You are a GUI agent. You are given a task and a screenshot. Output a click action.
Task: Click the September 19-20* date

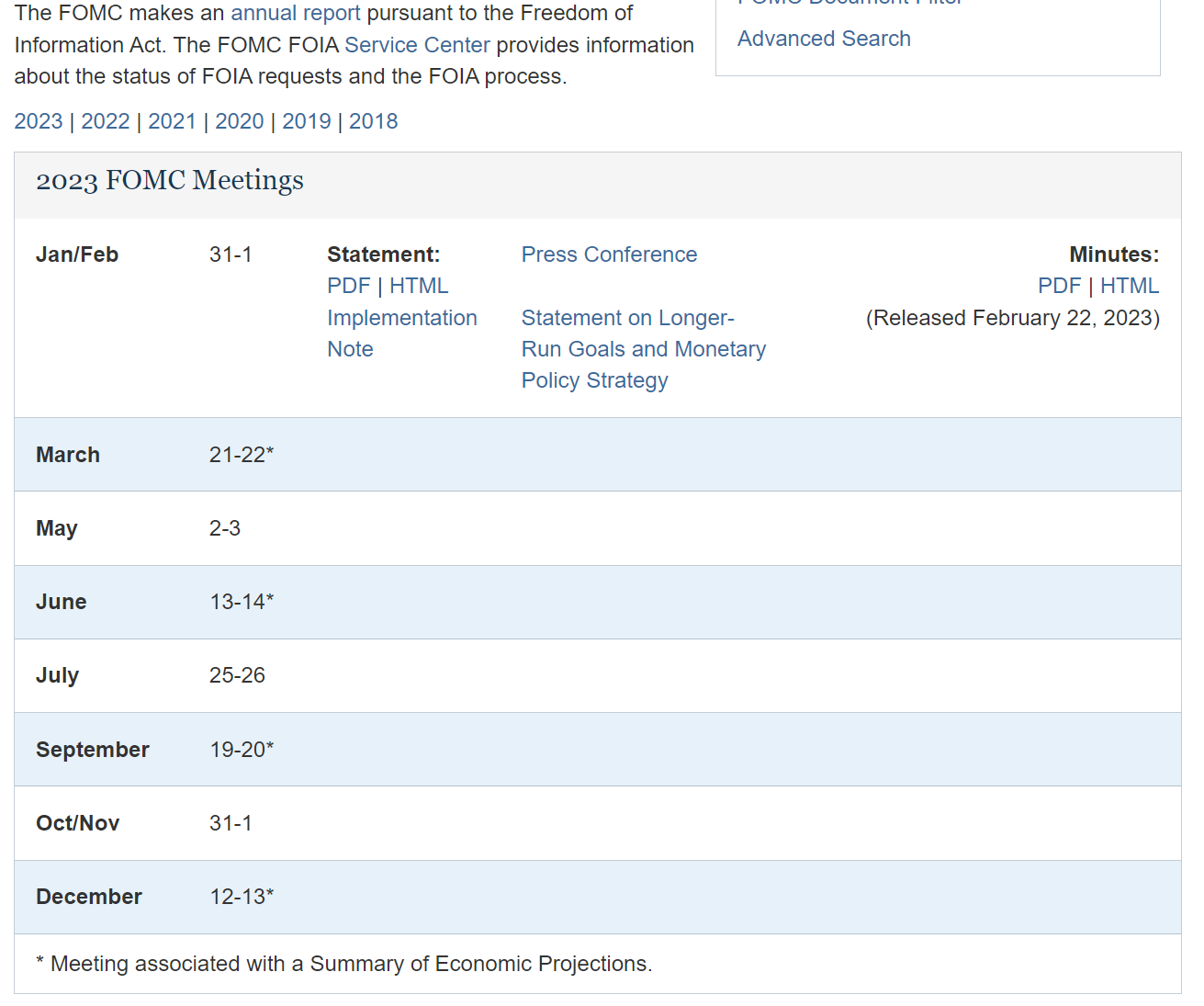point(242,750)
